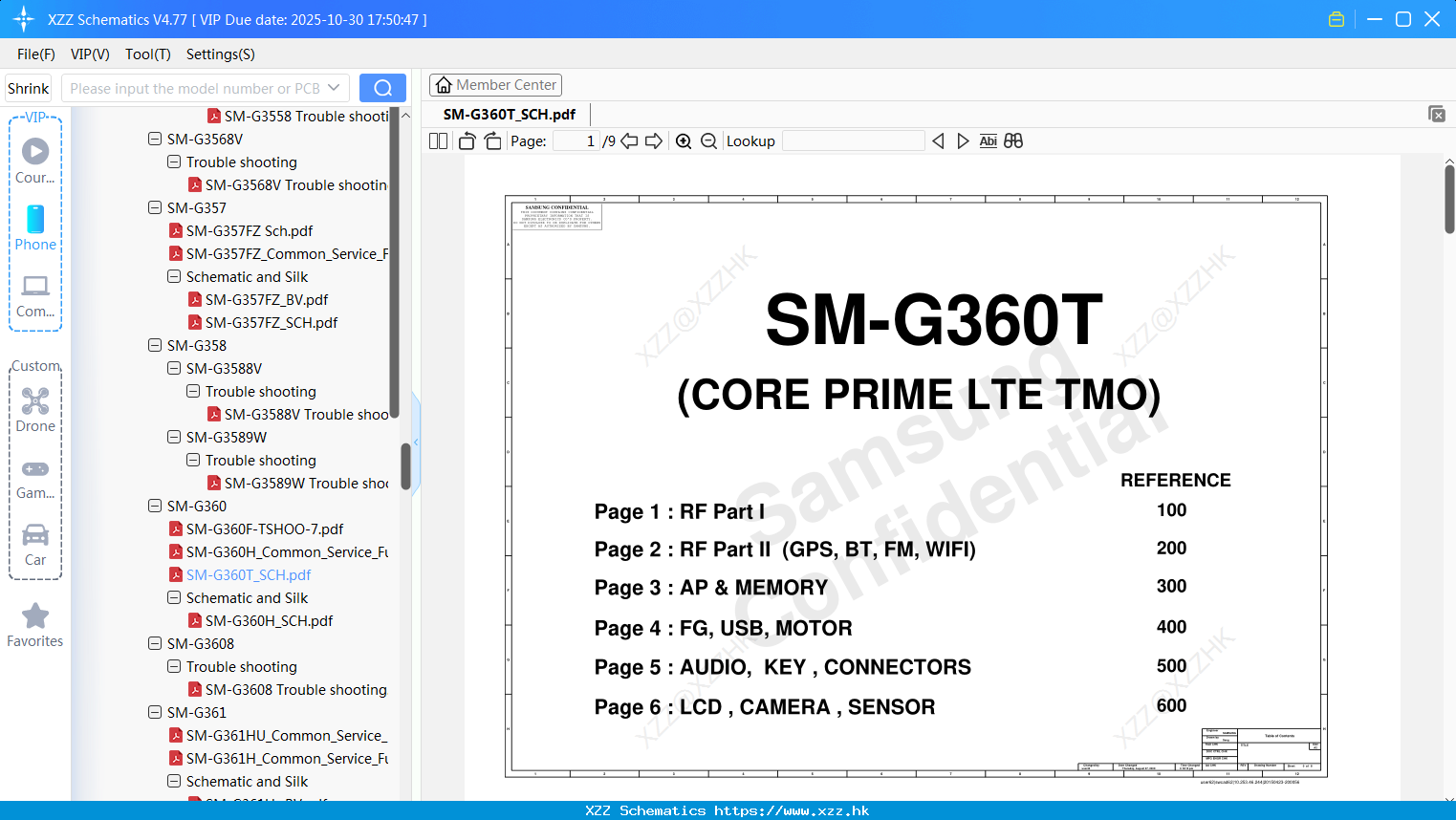Open SM-G3568V Trouble shooting file
This screenshot has width=1456, height=820.
[x=296, y=184]
